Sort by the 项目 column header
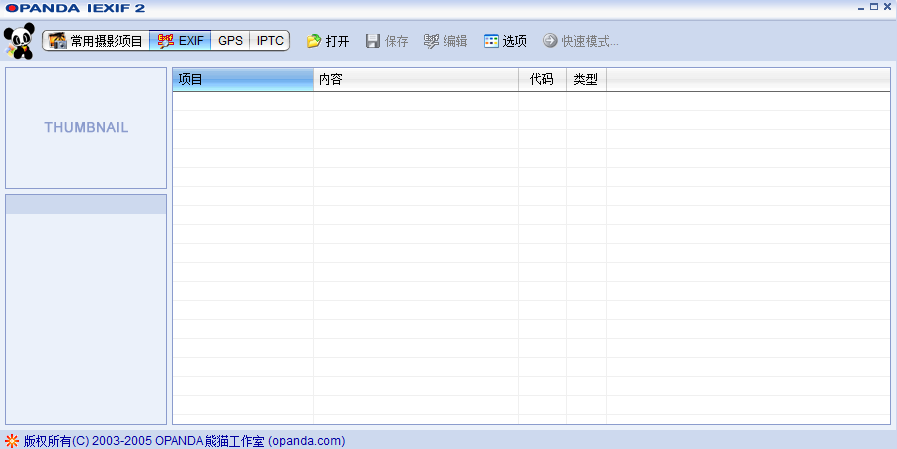This screenshot has width=897, height=449. [243, 80]
